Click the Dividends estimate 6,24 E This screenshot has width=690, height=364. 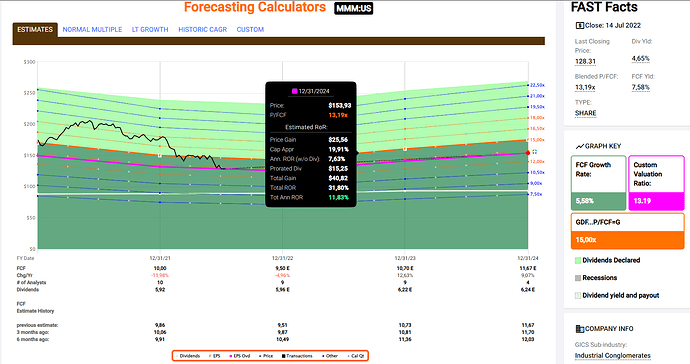point(528,290)
